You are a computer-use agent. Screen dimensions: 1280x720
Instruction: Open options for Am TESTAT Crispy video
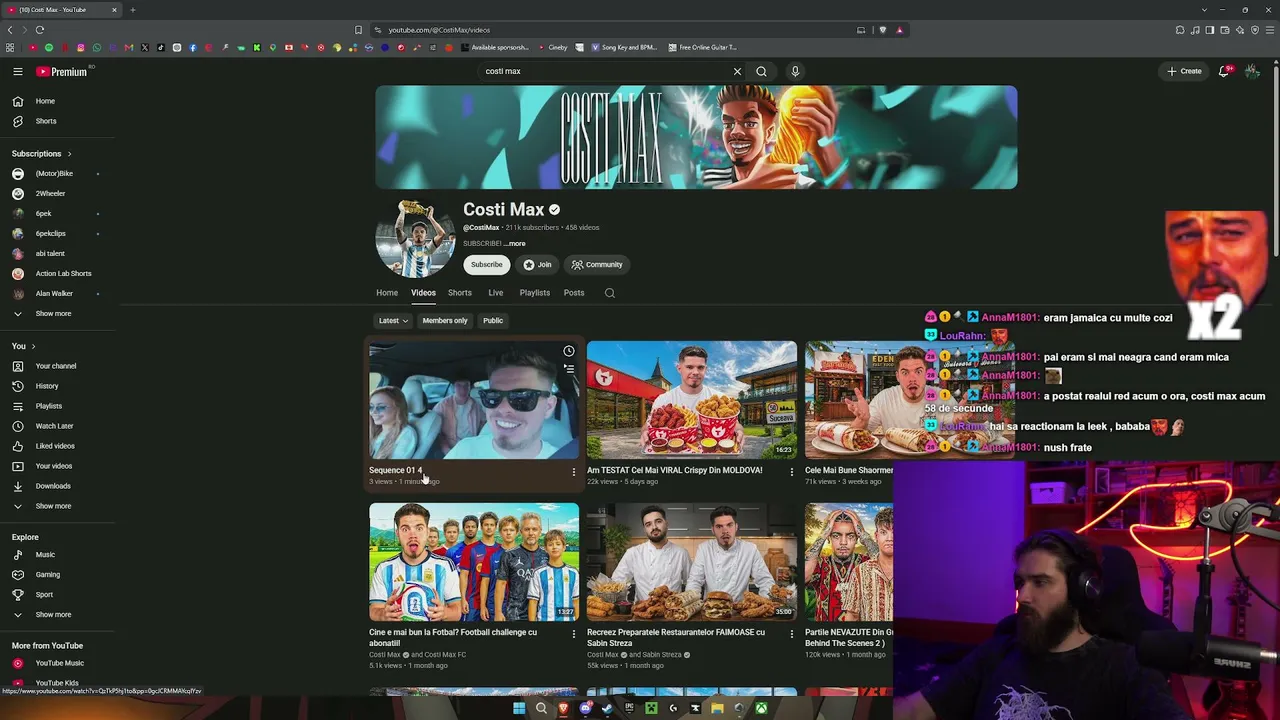pos(792,471)
